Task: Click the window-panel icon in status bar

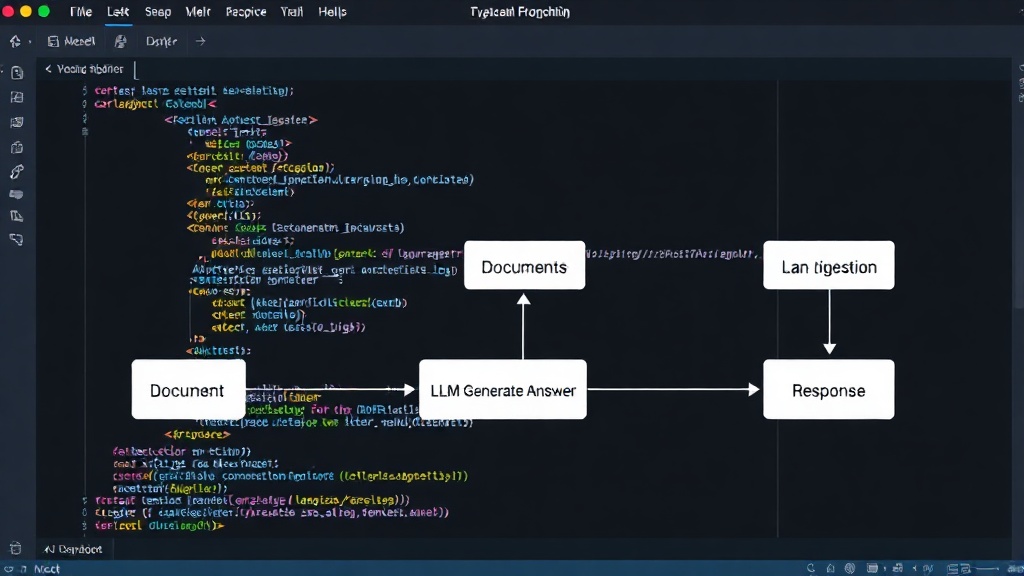Action: pyautogui.click(x=872, y=568)
